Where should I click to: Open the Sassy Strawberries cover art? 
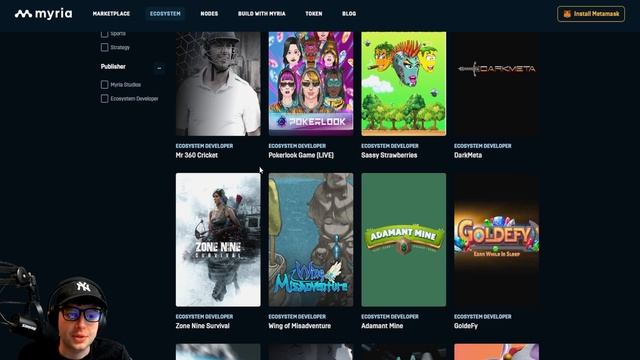[x=404, y=84]
